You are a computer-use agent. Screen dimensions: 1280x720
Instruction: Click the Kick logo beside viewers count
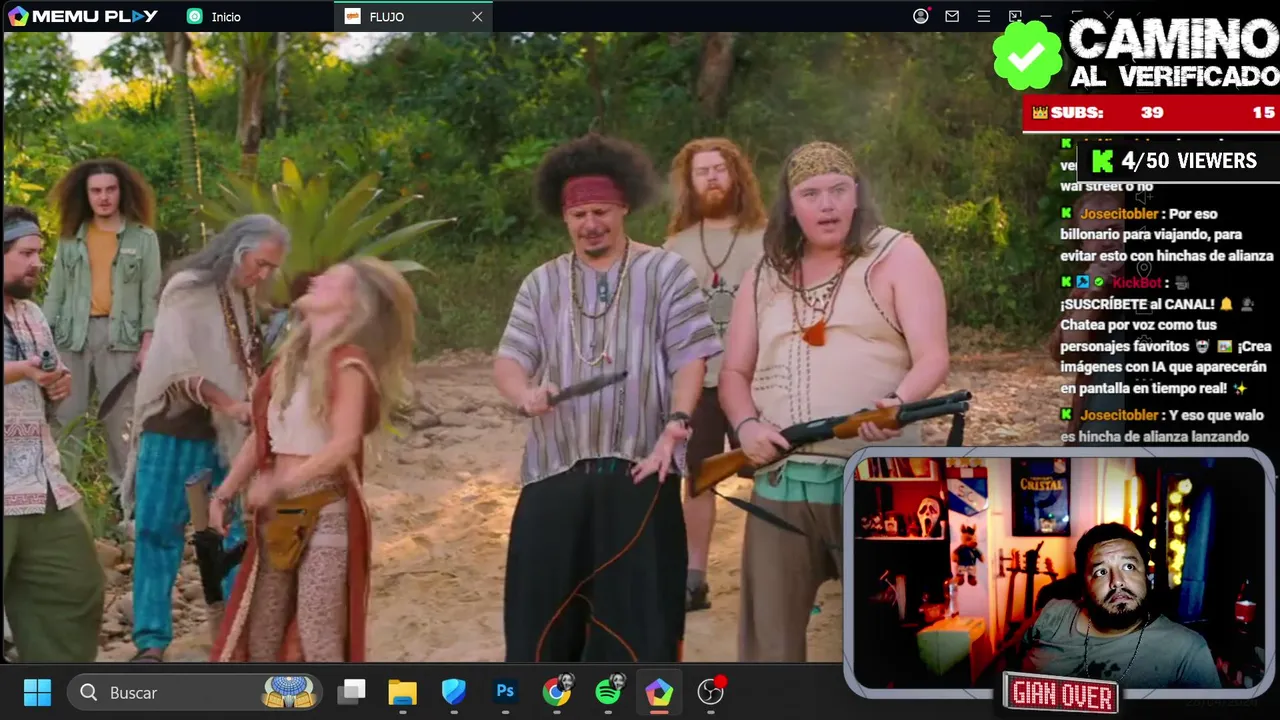tap(1102, 161)
